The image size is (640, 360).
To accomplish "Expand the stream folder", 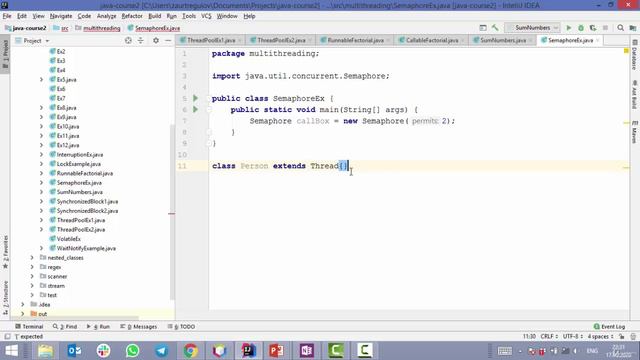I will [32, 286].
